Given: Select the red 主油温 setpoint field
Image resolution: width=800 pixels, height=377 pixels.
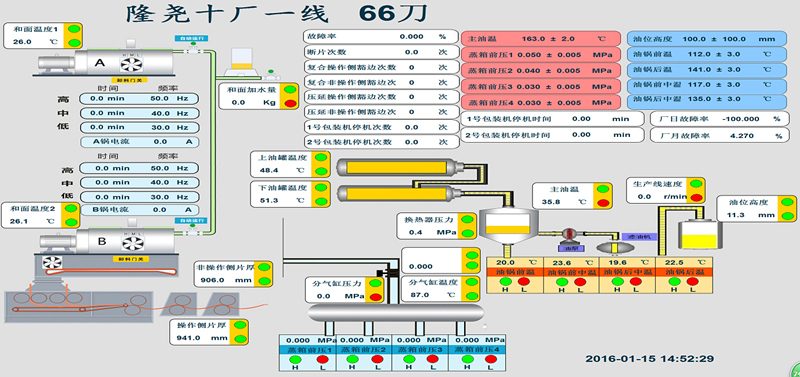Looking at the screenshot, I should pos(541,39).
